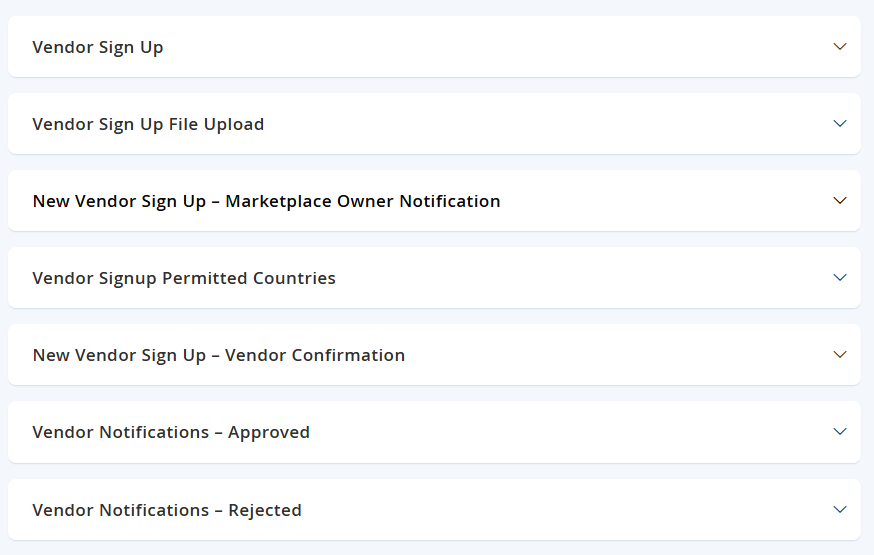Toggle the Vendor Signup Permitted Countries chevron
Image resolution: width=874 pixels, height=555 pixels.
839,278
